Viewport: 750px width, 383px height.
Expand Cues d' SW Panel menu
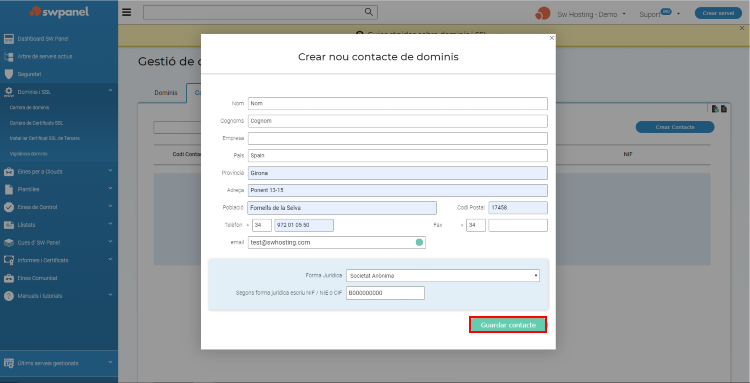pyautogui.click(x=110, y=241)
